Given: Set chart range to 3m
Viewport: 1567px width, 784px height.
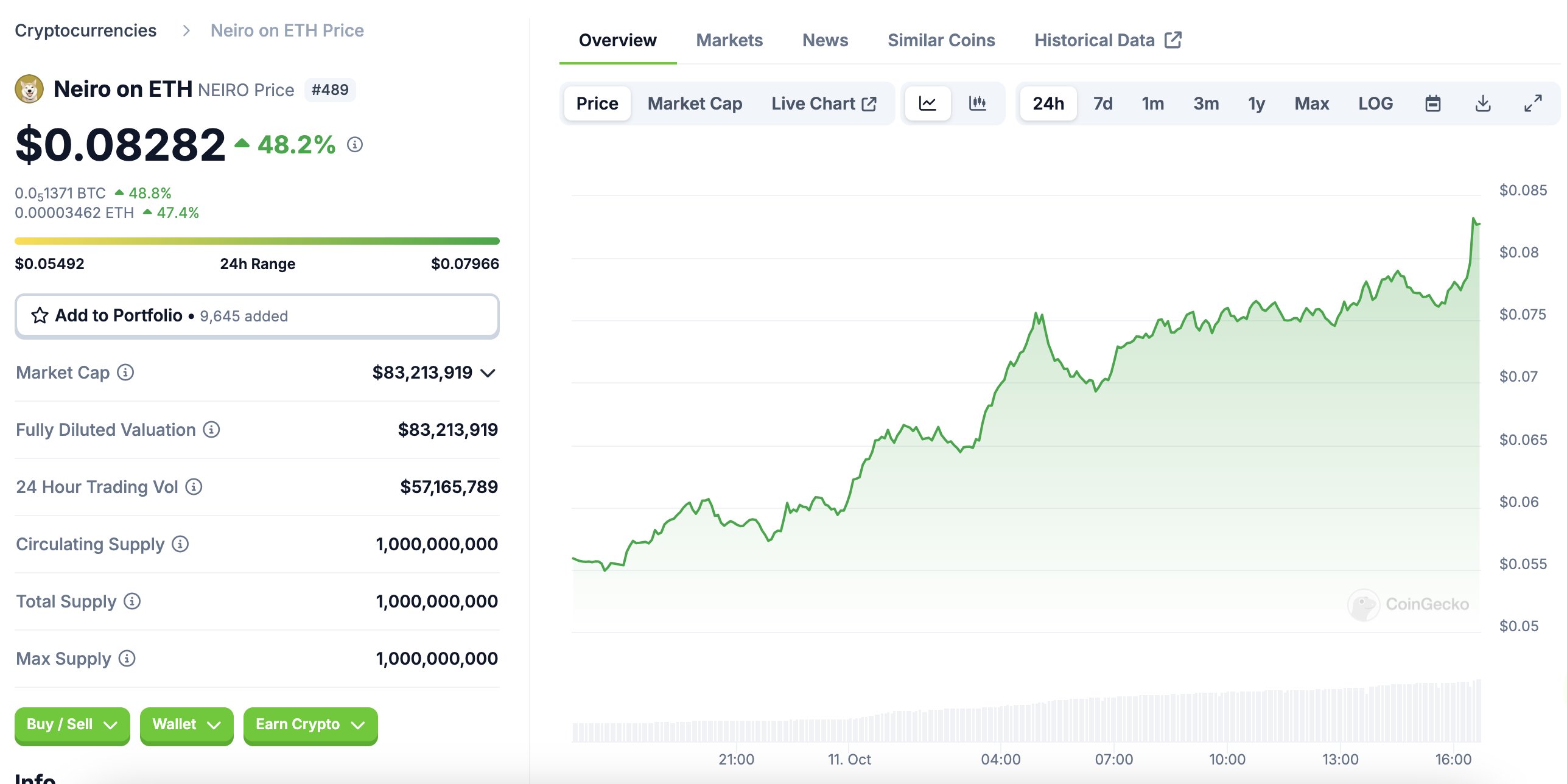Looking at the screenshot, I should click(x=1206, y=103).
